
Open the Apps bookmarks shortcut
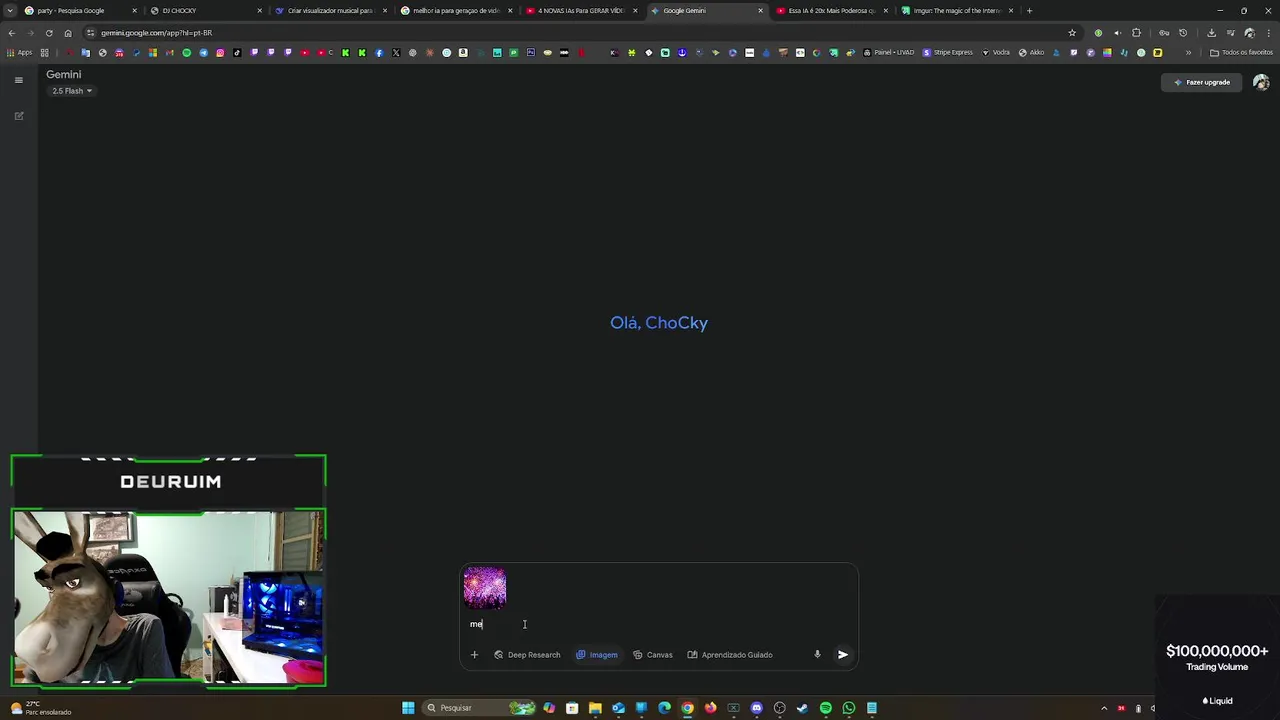coord(19,53)
